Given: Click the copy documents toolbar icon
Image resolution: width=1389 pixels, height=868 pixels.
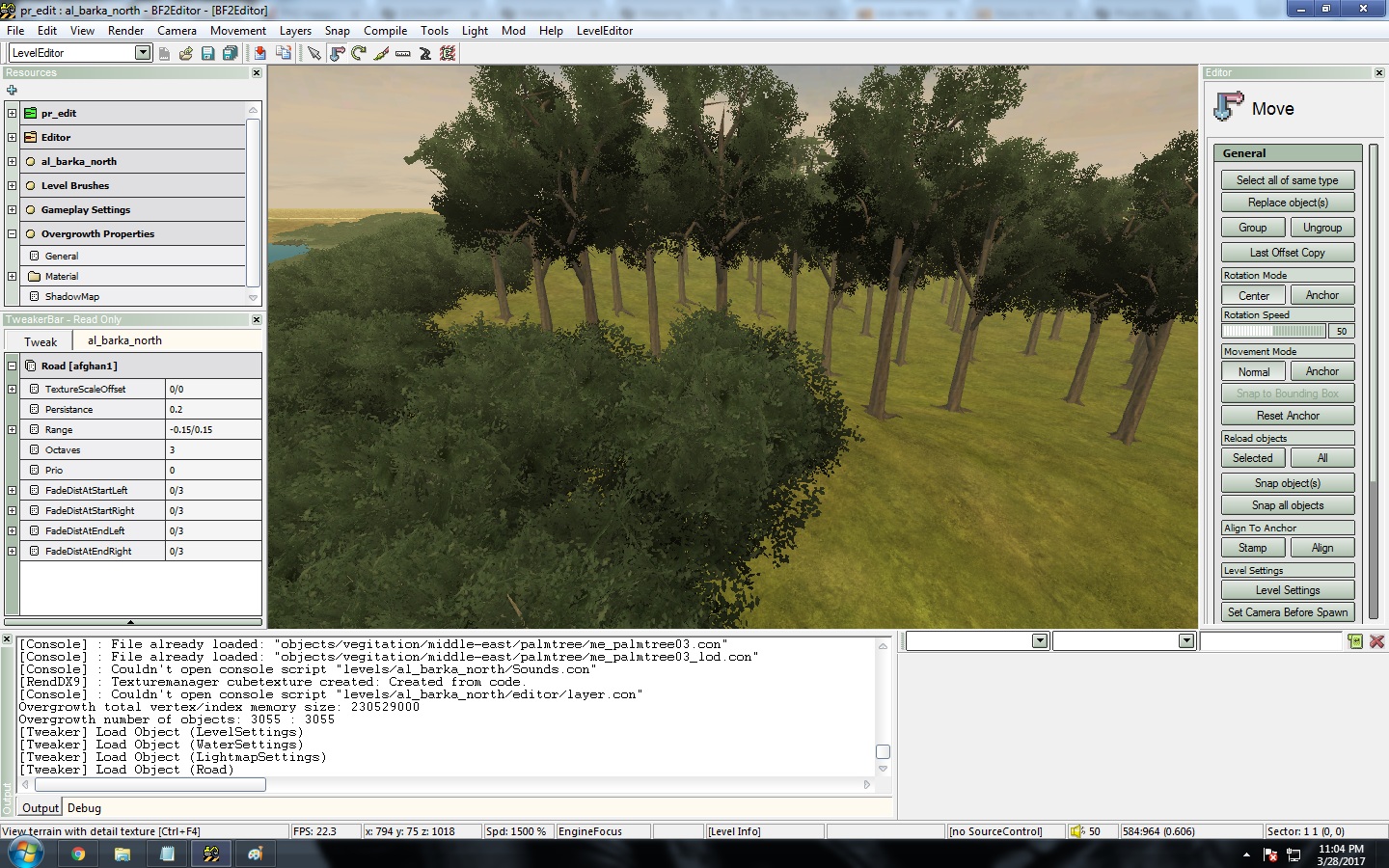Looking at the screenshot, I should click(284, 53).
